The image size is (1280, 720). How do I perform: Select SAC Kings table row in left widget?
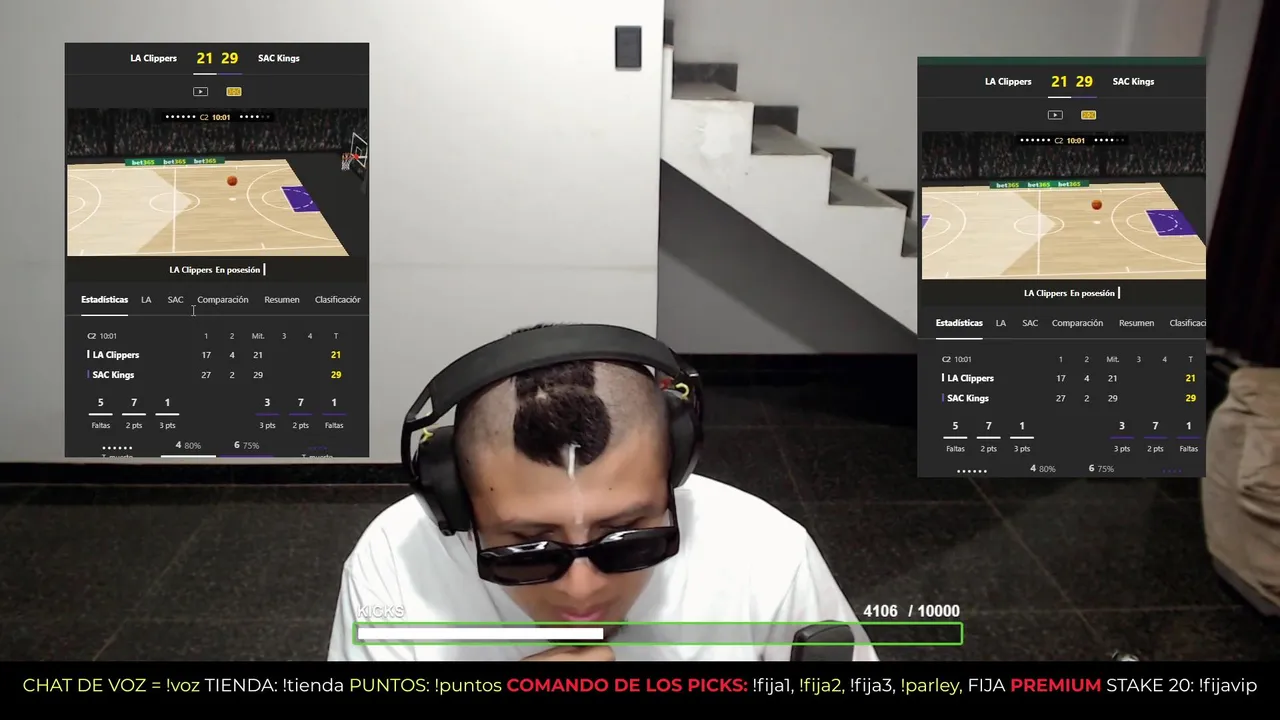216,375
